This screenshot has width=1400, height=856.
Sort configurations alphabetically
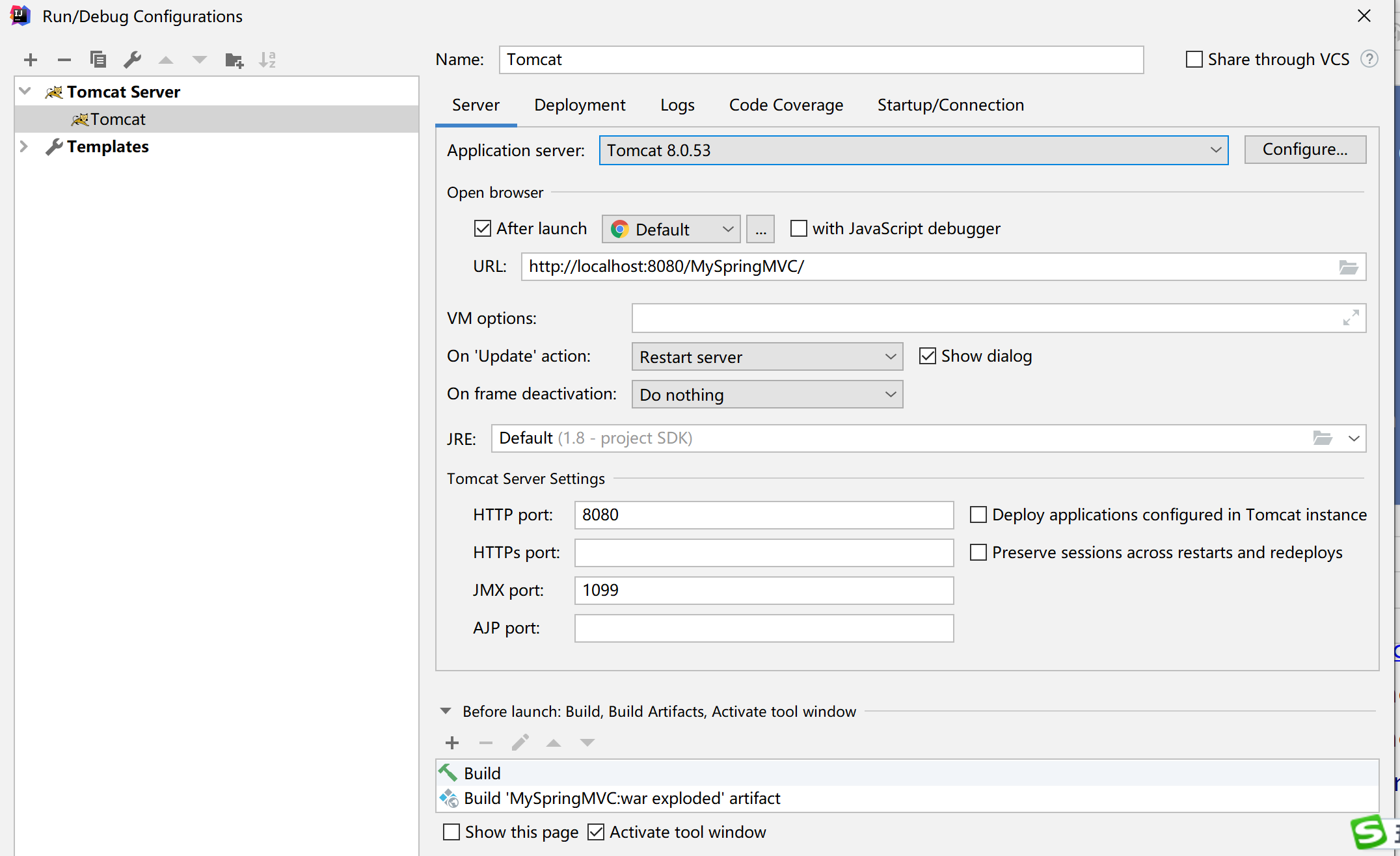(267, 60)
